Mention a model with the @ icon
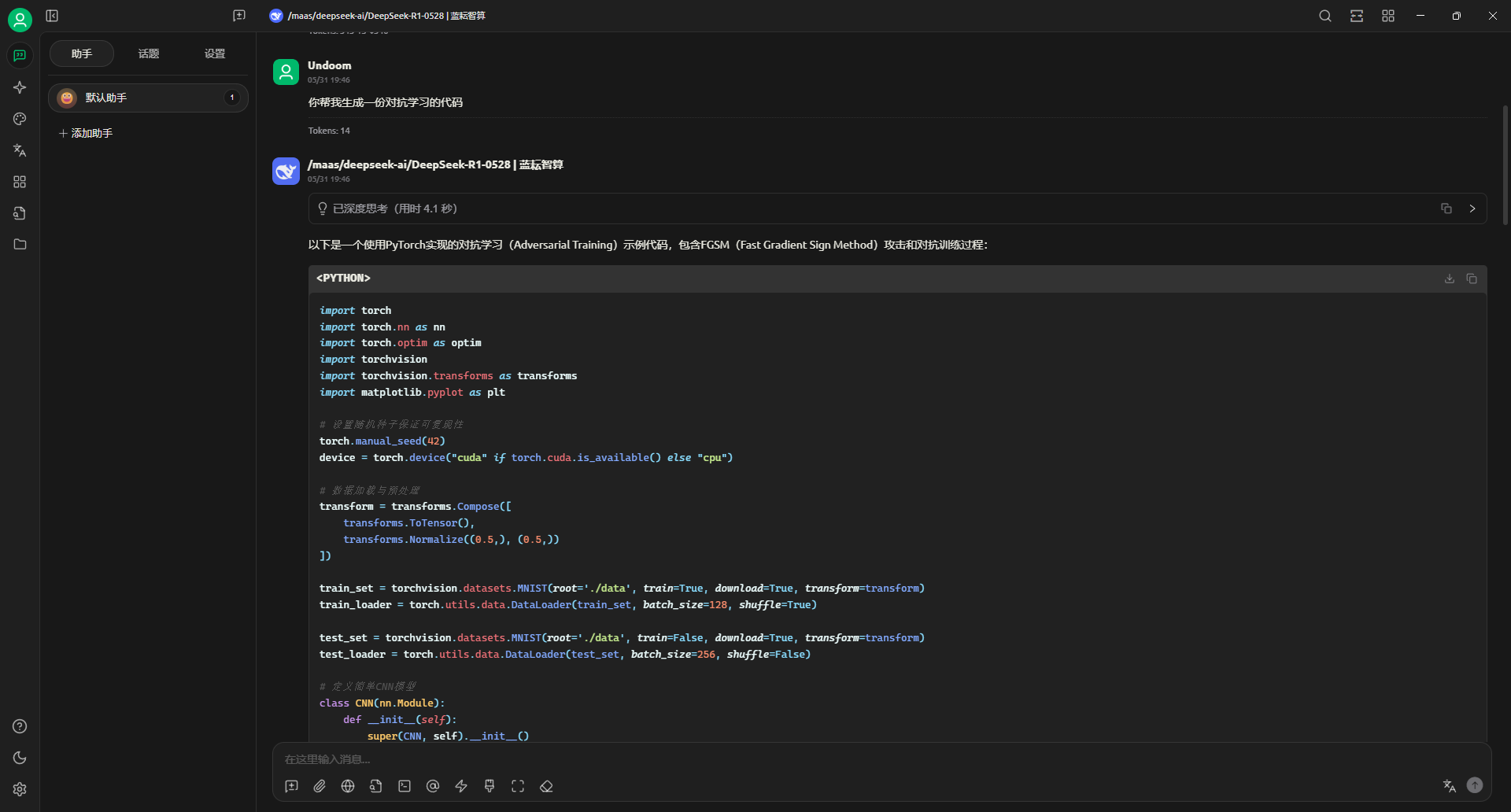This screenshot has width=1511, height=812. pos(433,786)
